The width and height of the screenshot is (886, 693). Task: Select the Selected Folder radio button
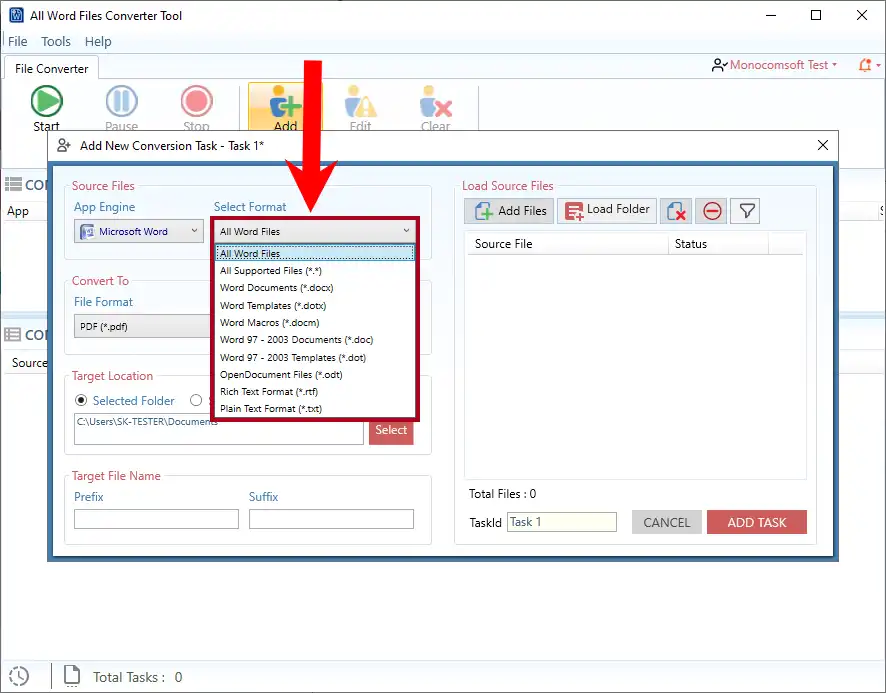click(x=81, y=400)
